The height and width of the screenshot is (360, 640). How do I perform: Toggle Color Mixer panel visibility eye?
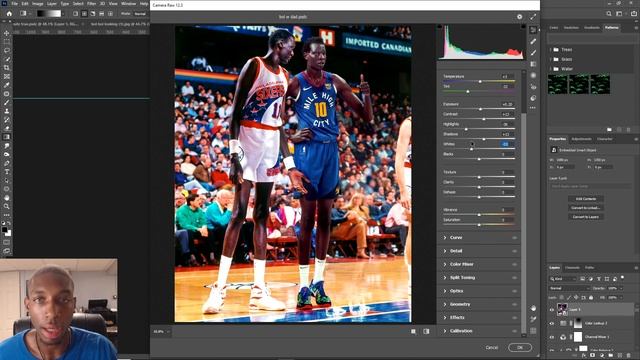(514, 264)
